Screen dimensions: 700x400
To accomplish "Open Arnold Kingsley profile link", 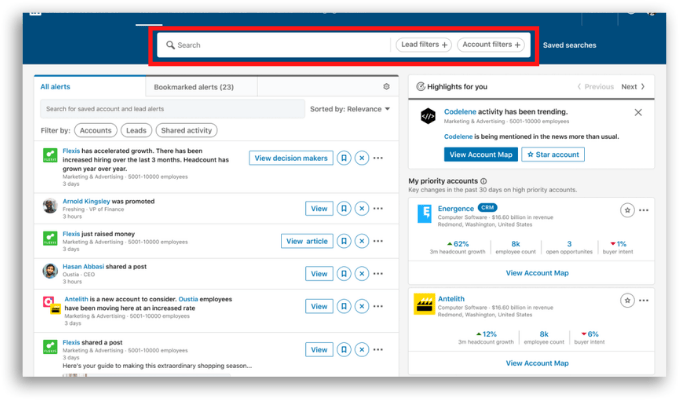I will pos(86,201).
